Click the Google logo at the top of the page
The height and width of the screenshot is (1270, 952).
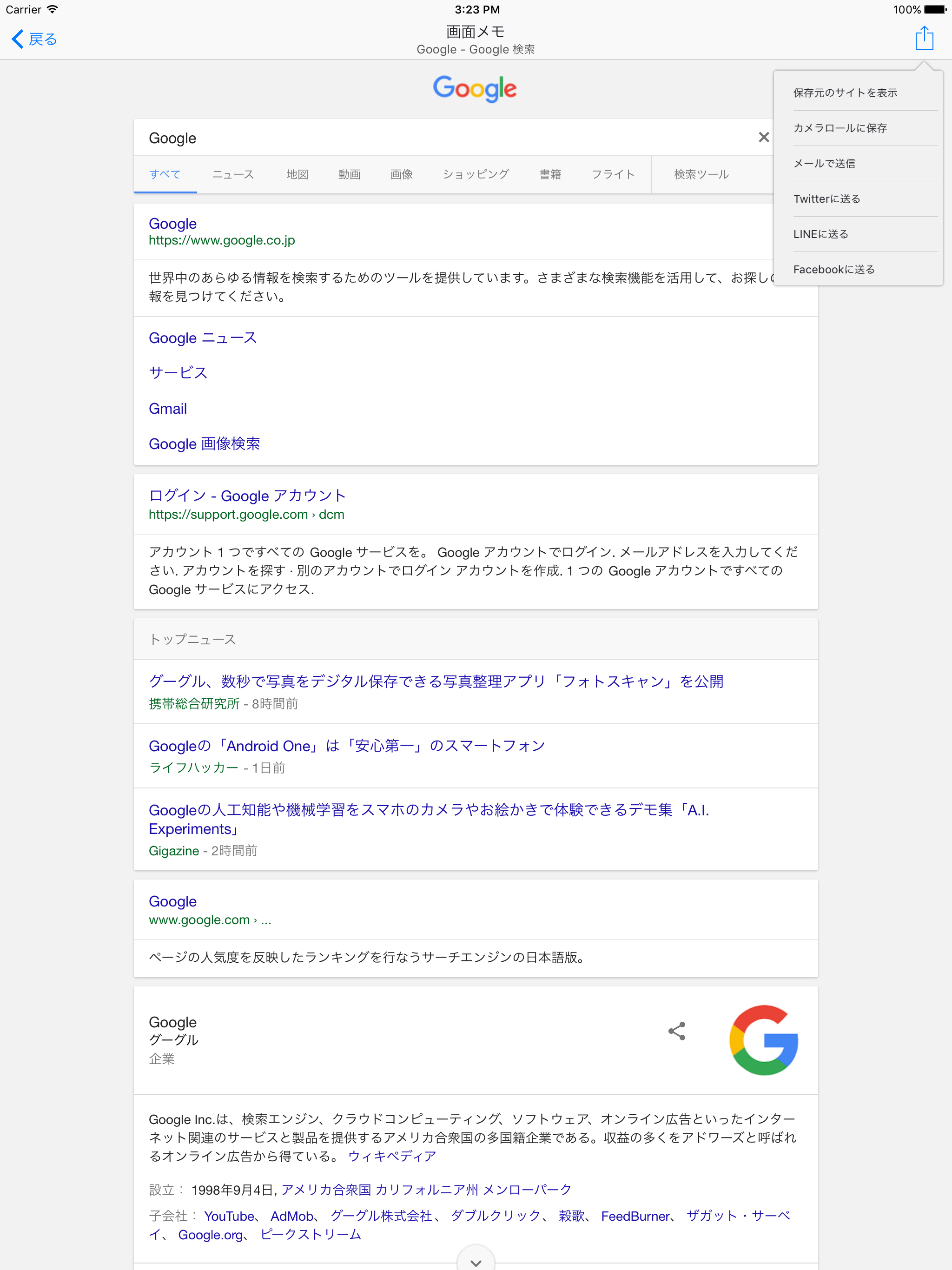pyautogui.click(x=475, y=89)
